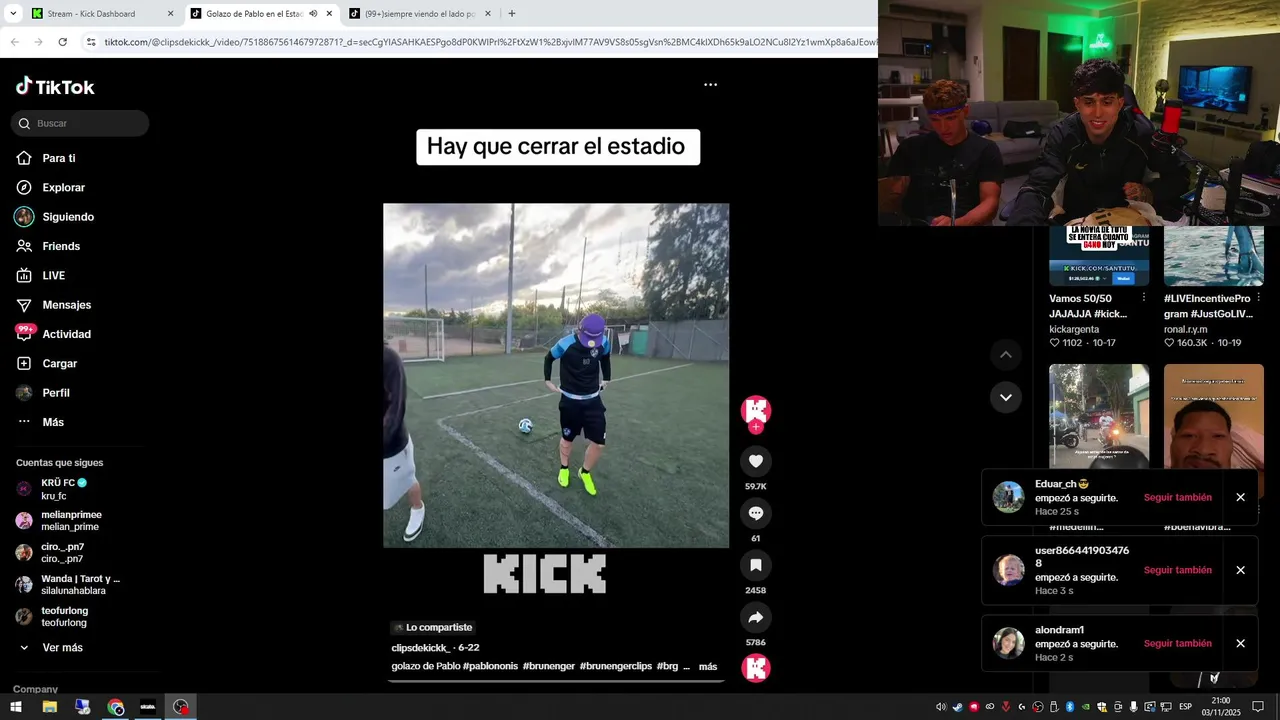Follow back Eduar_ch with Seguir también

[x=1178, y=497]
